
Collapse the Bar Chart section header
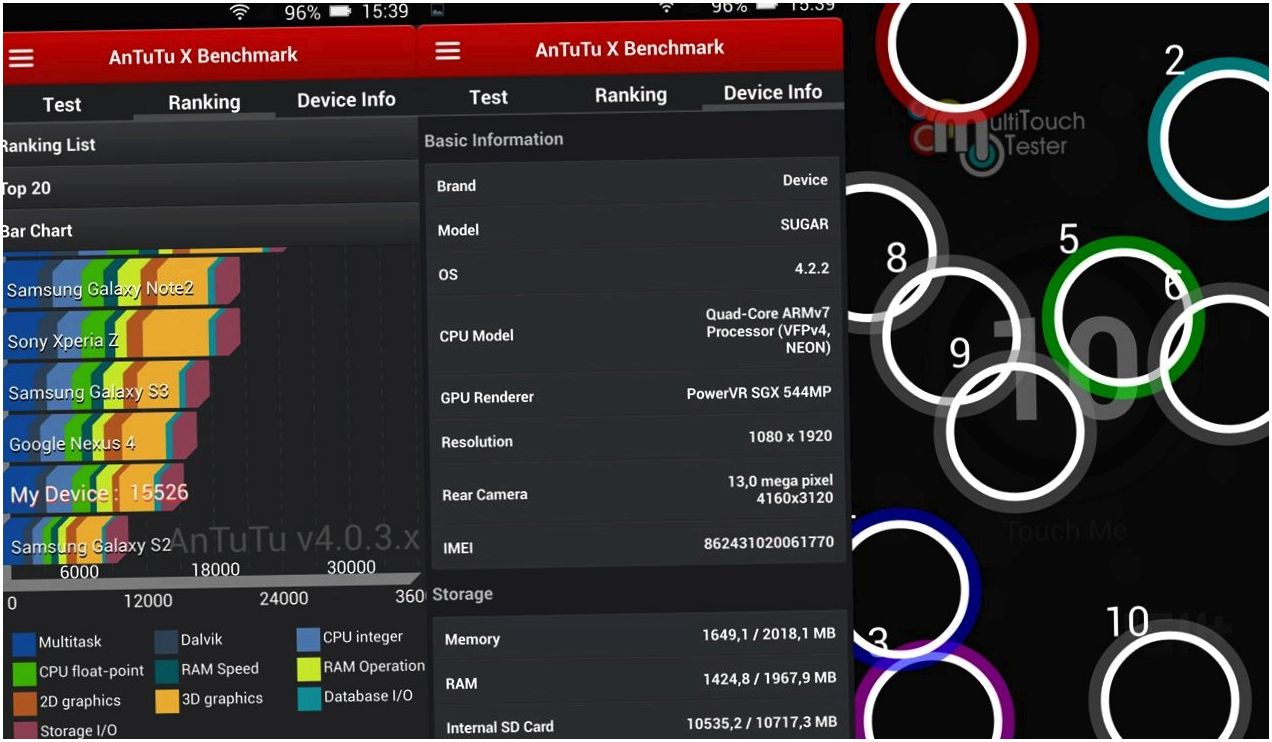click(210, 229)
